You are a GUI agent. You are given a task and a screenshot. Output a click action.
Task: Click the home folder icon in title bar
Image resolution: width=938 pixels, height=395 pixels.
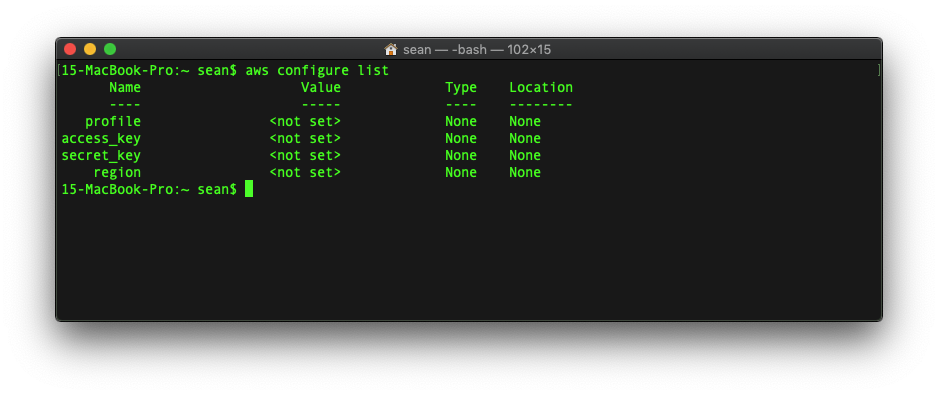coord(391,49)
